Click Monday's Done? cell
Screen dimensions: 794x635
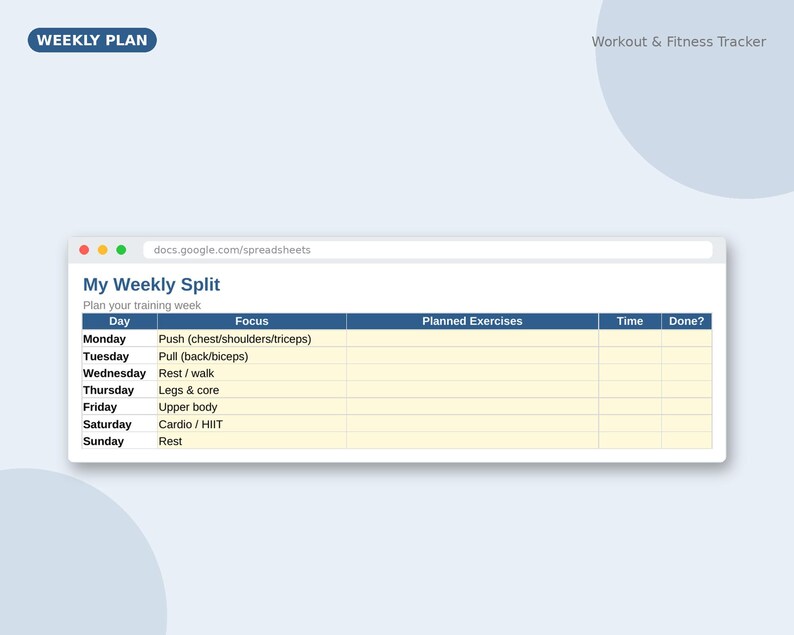(x=687, y=339)
